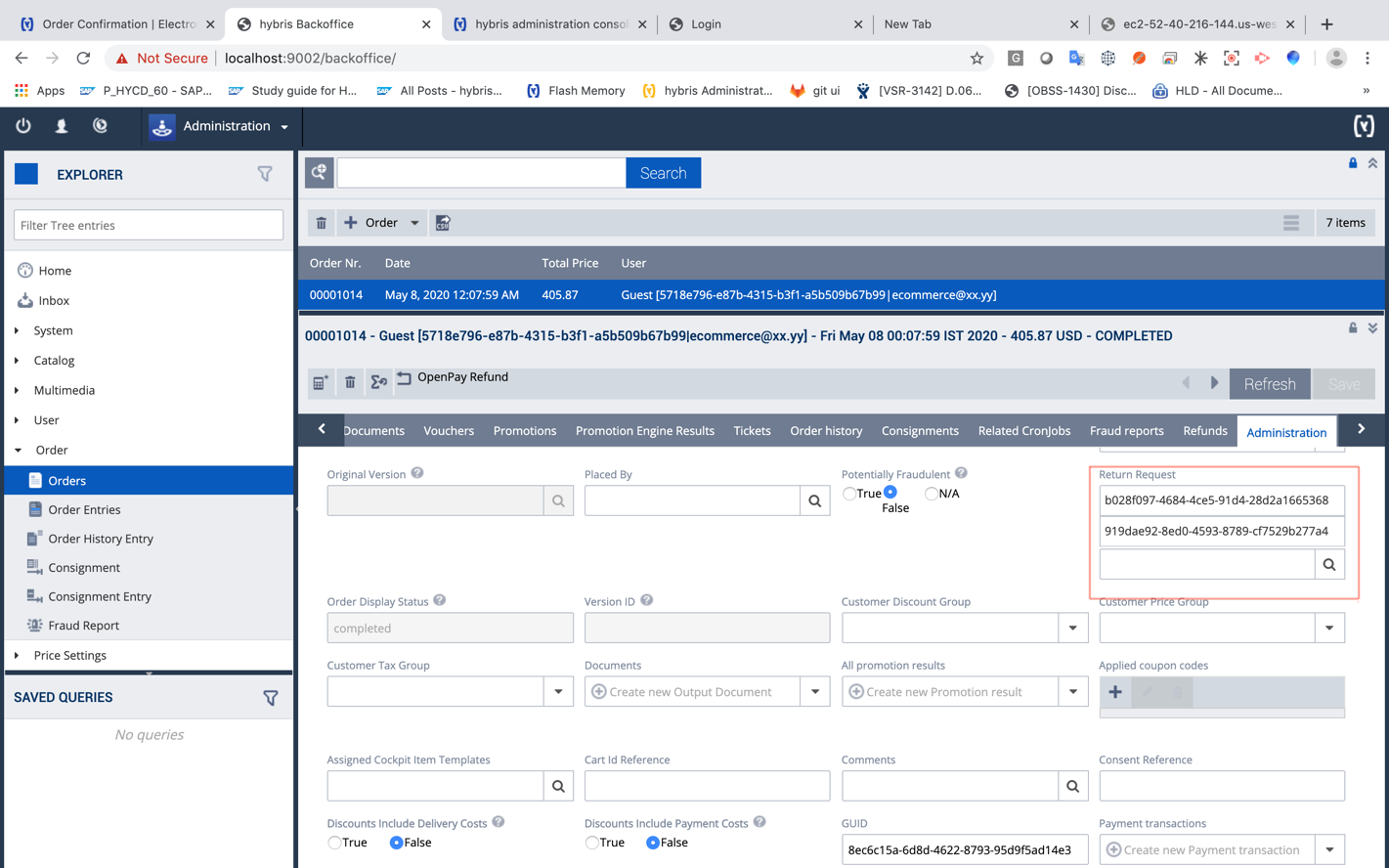Click the Refresh button
Viewport: 1389px width, 868px height.
[x=1269, y=384]
